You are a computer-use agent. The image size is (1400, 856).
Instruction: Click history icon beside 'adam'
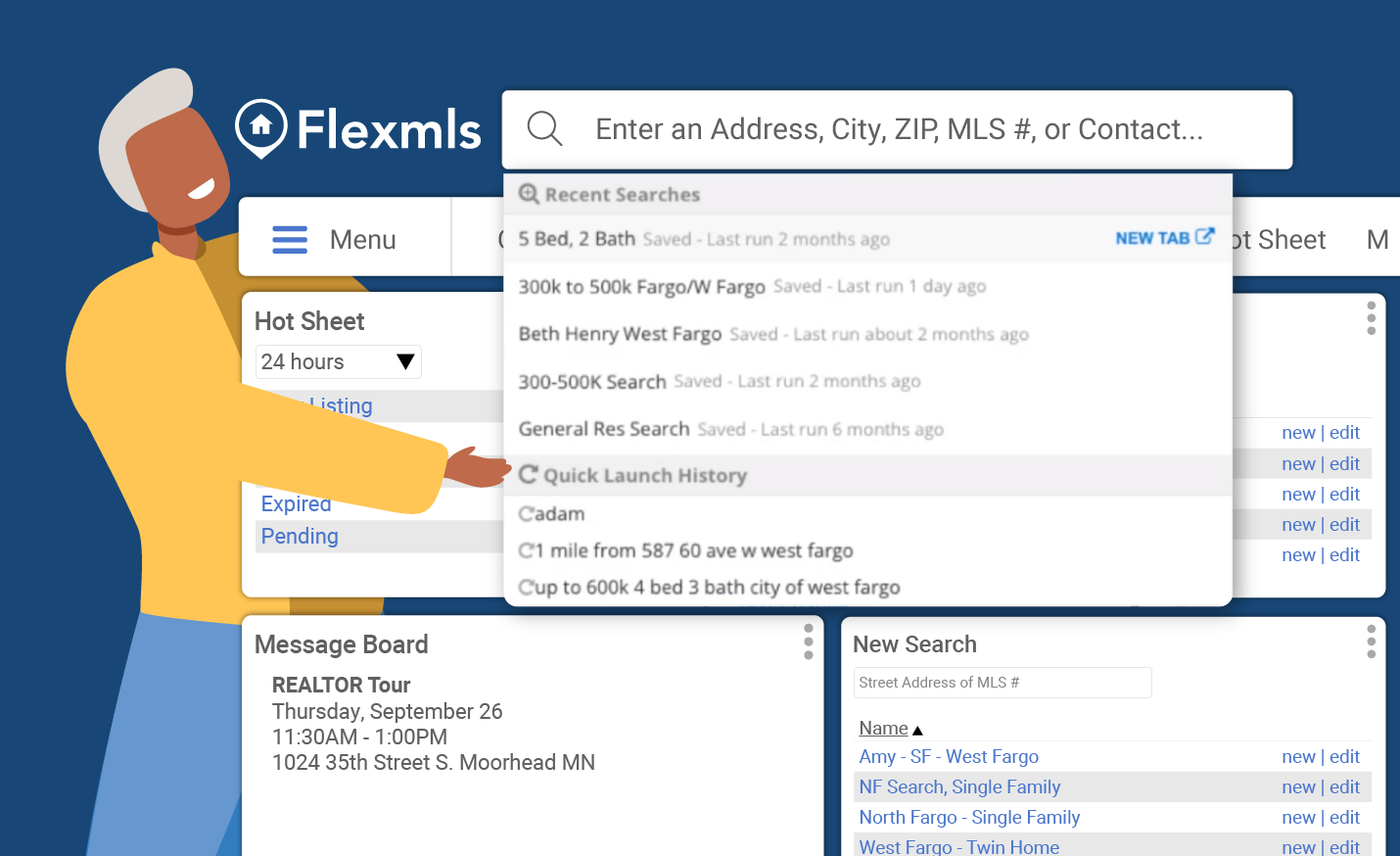526,514
